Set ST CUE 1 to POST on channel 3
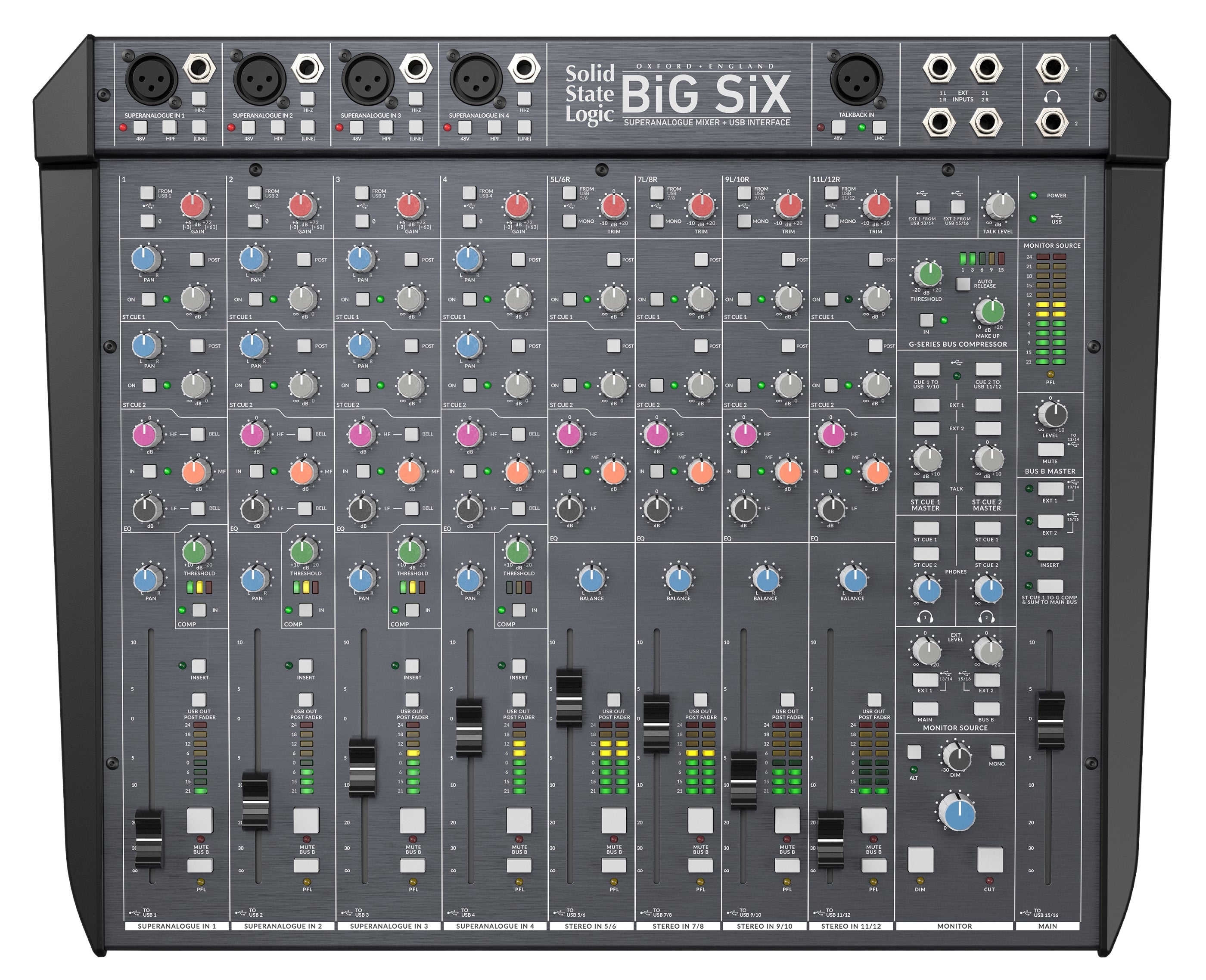Screen dimensions: 1206x980 click(411, 260)
